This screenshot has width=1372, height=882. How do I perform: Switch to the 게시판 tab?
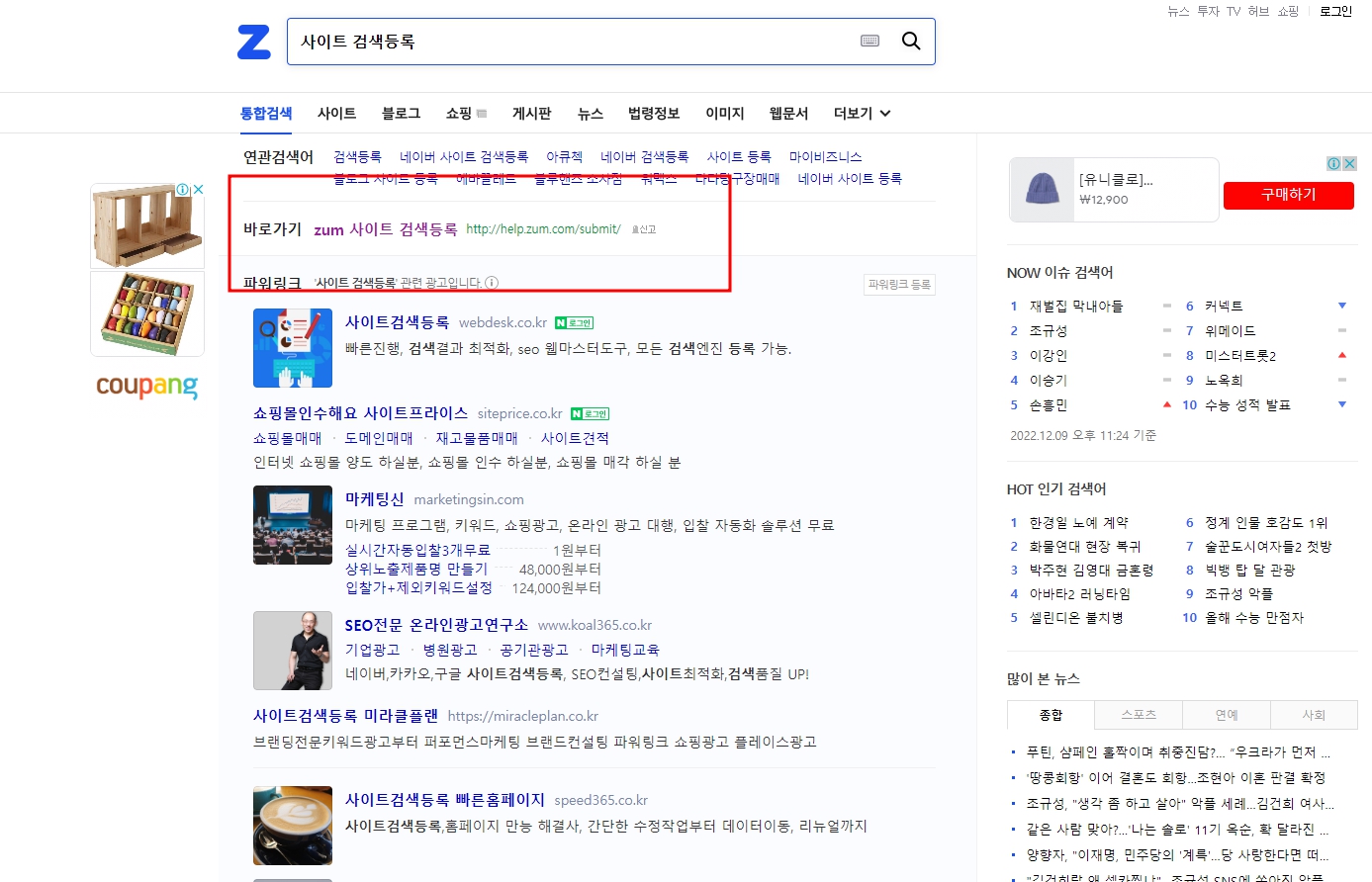tap(532, 114)
